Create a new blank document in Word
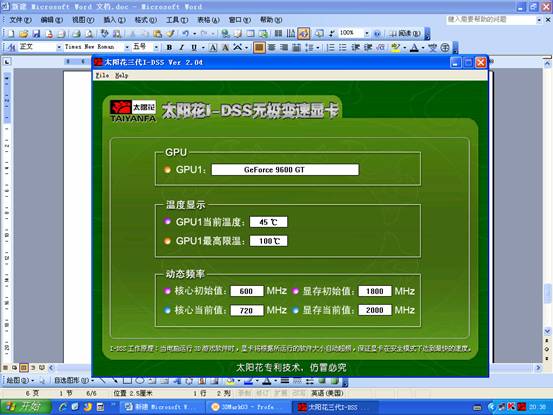The image size is (553, 415). pos(11,33)
